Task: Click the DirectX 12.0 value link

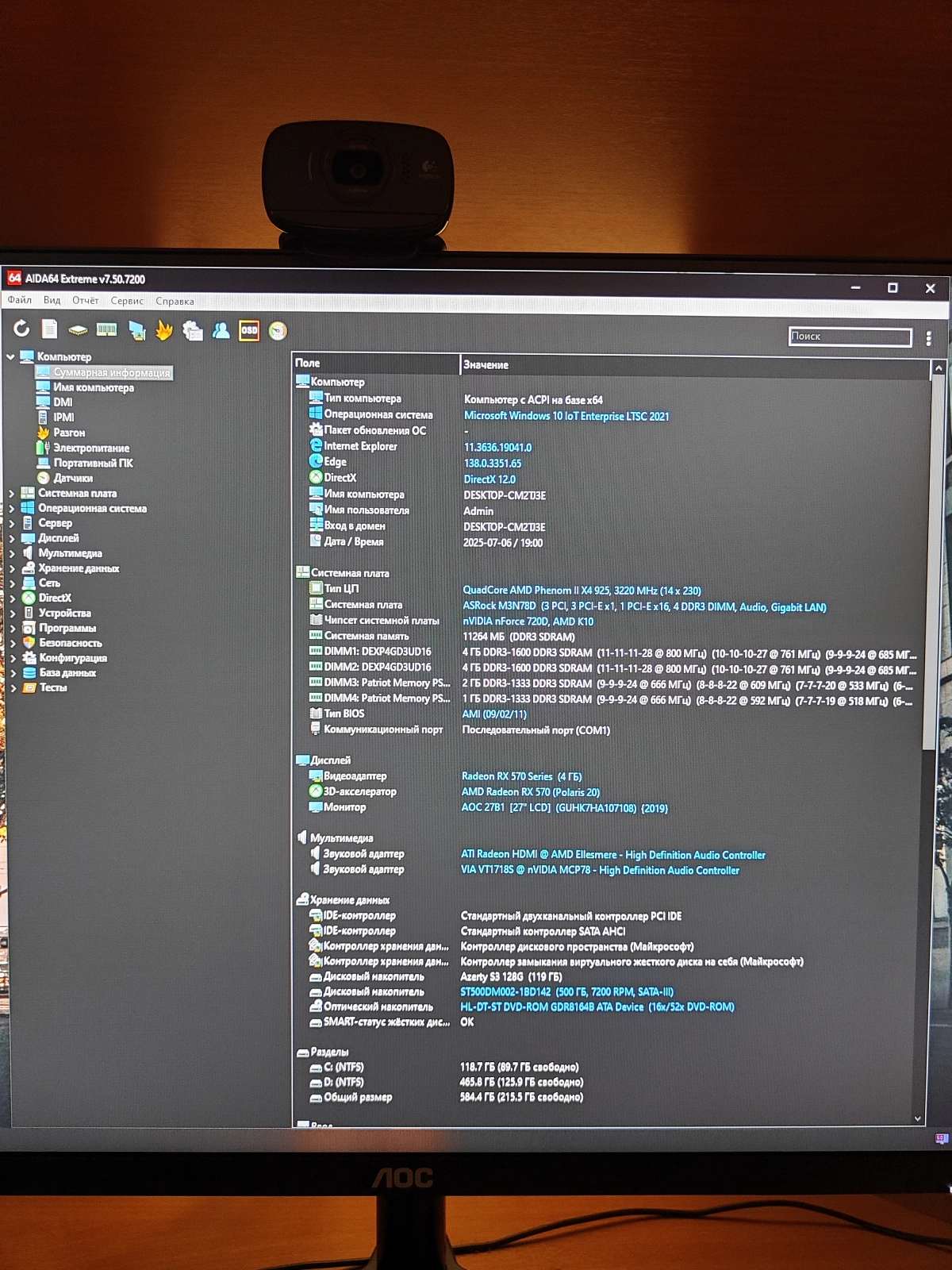Action: coord(489,479)
